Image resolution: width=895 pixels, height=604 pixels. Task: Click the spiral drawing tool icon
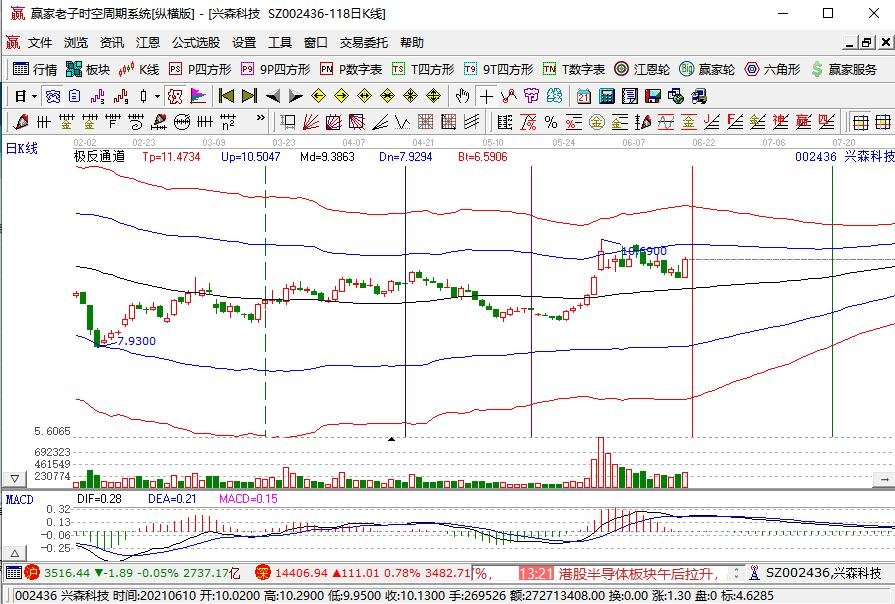pos(135,122)
